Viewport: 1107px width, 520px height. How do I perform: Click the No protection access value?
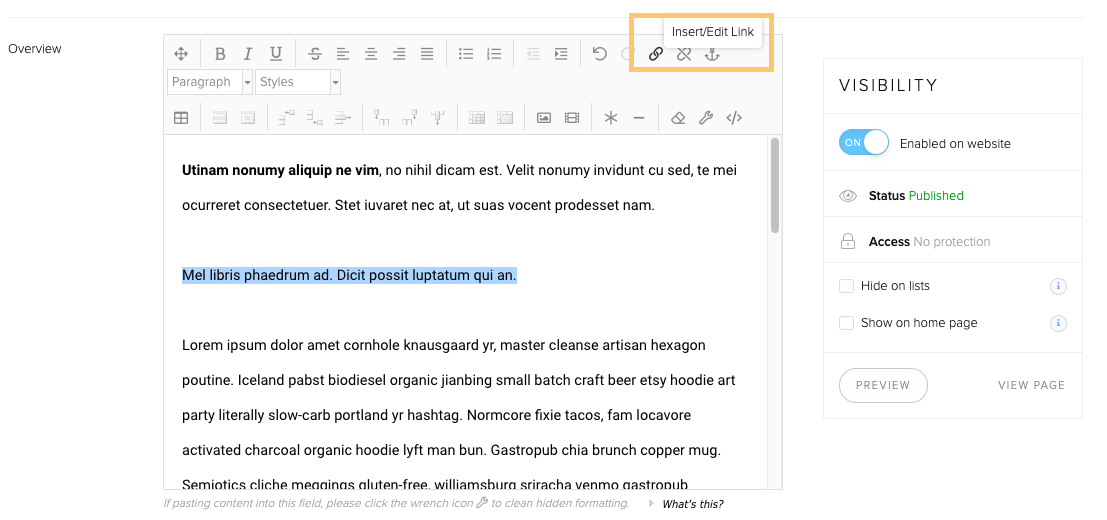(x=952, y=241)
